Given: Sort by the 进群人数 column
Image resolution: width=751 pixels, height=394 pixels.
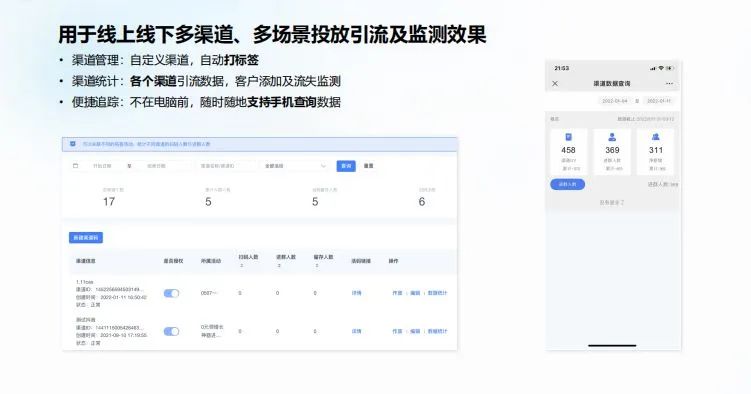Looking at the screenshot, I should point(279,265).
